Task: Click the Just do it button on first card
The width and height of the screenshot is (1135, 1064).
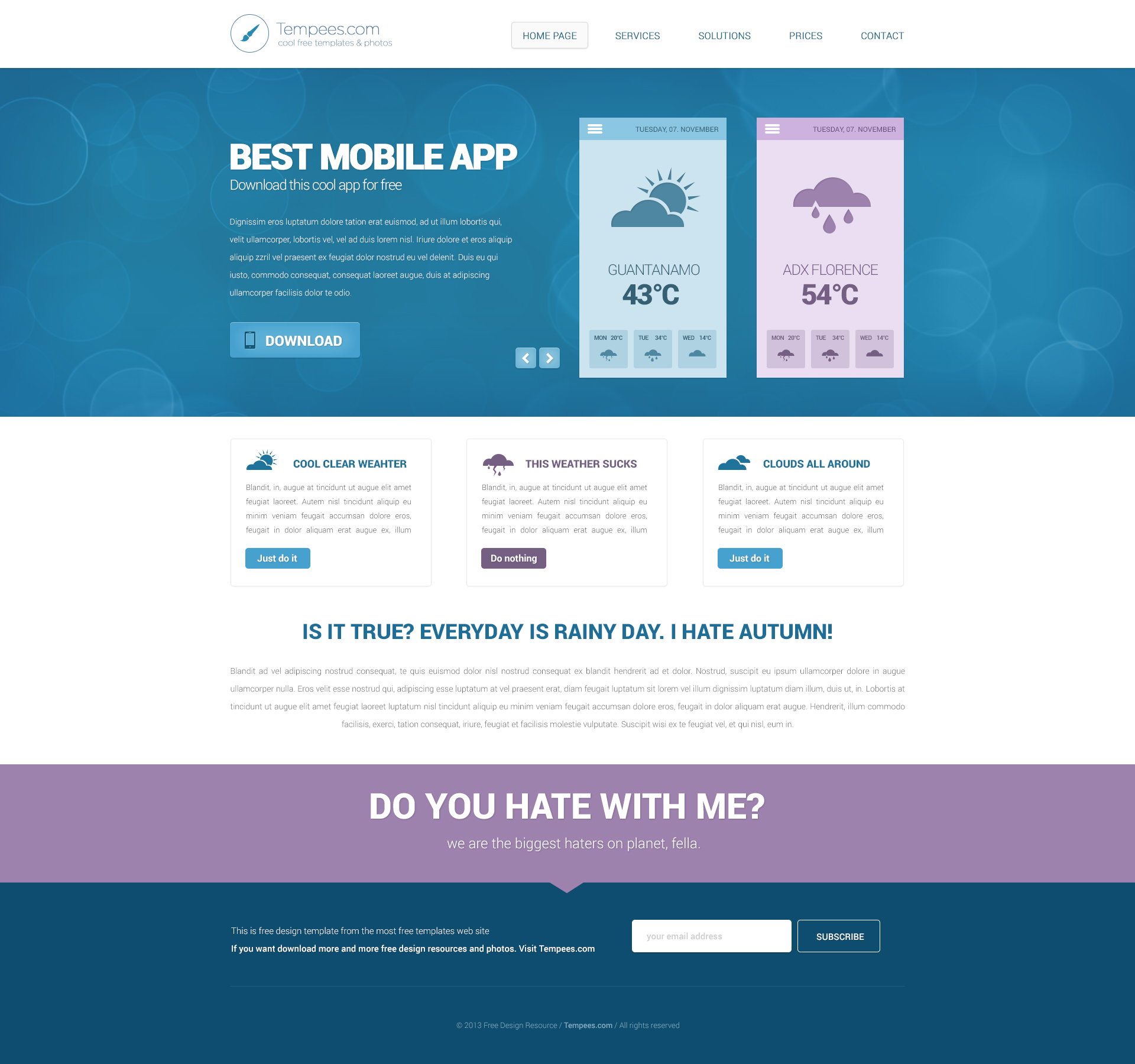Action: (x=278, y=558)
